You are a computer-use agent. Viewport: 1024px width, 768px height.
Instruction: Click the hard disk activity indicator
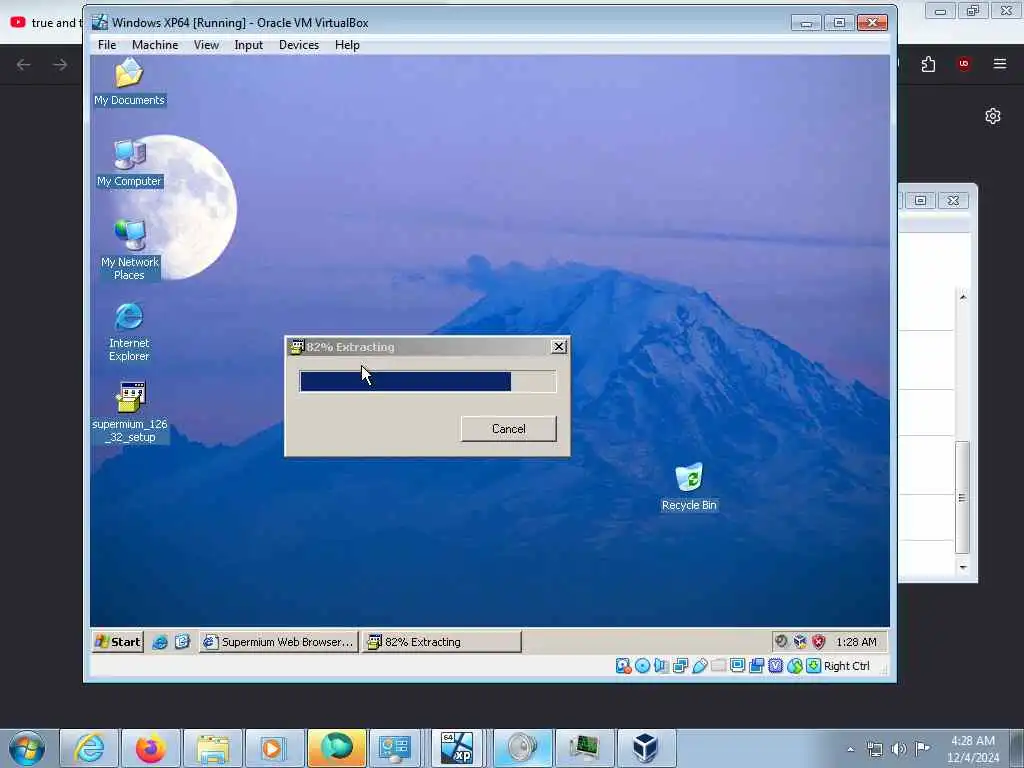click(623, 665)
